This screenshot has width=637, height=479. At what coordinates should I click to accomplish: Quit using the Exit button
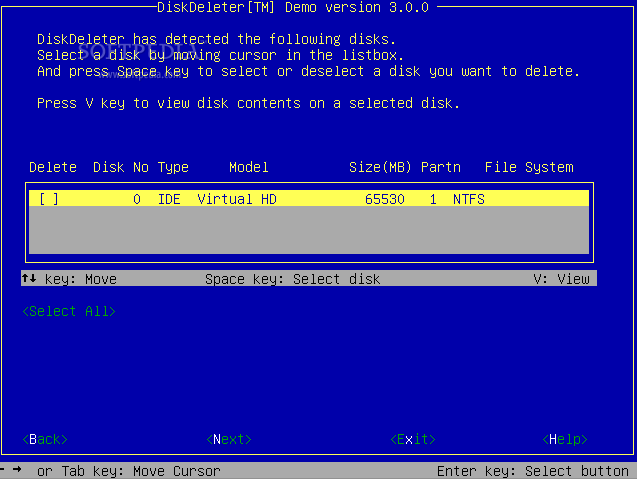[413, 439]
